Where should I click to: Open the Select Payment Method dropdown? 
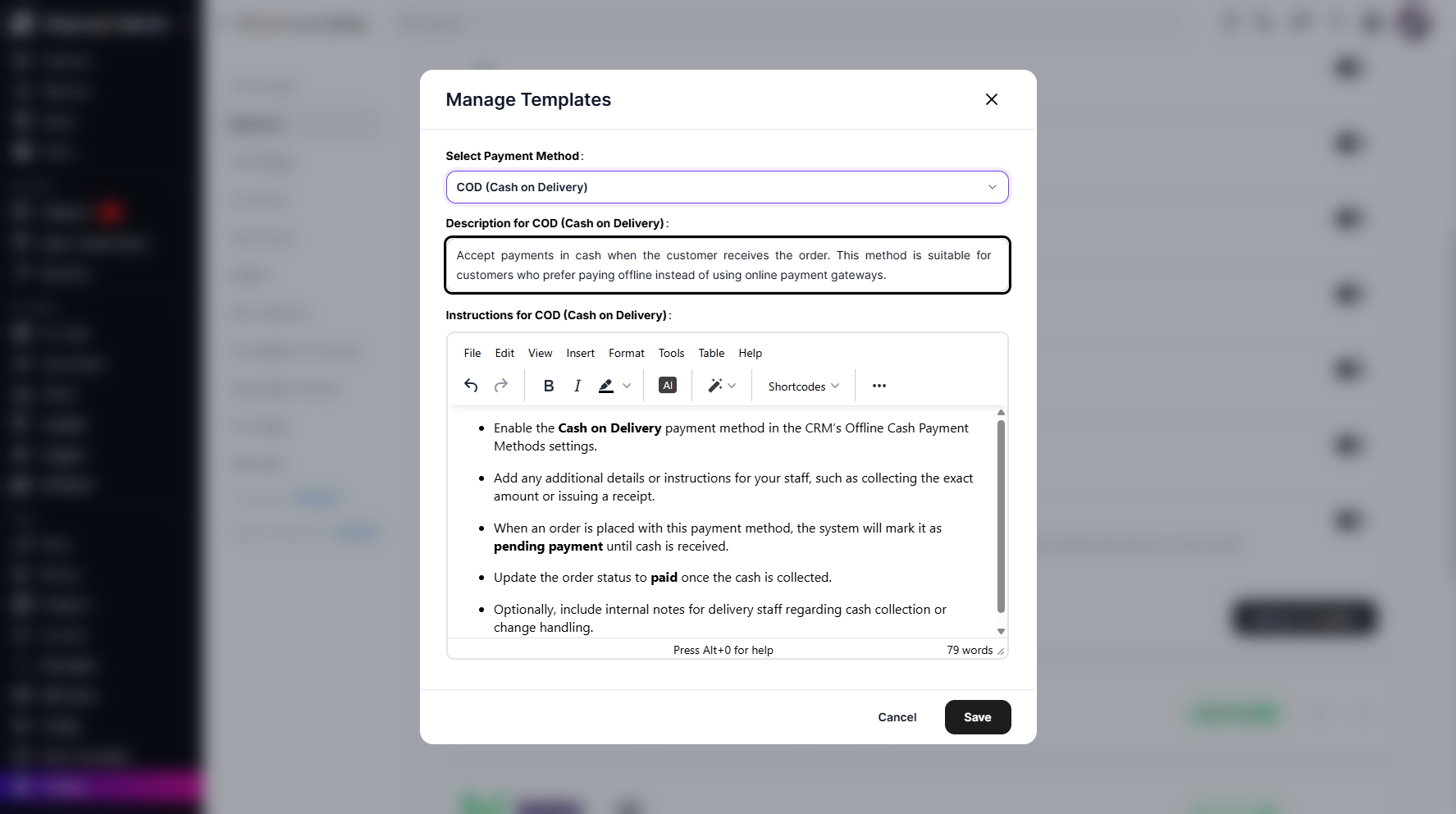tap(727, 187)
